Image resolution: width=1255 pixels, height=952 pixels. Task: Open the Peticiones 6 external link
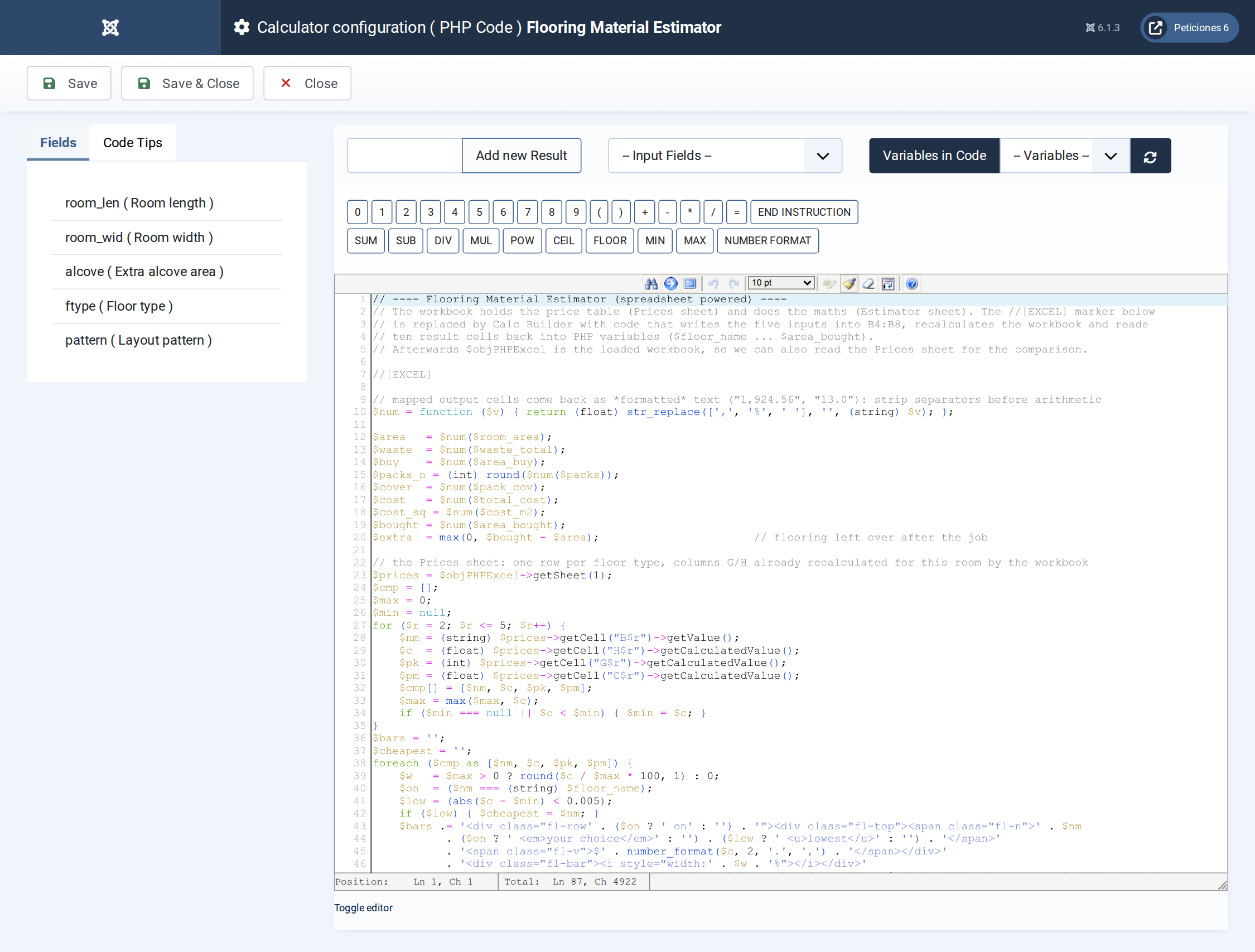(1189, 27)
